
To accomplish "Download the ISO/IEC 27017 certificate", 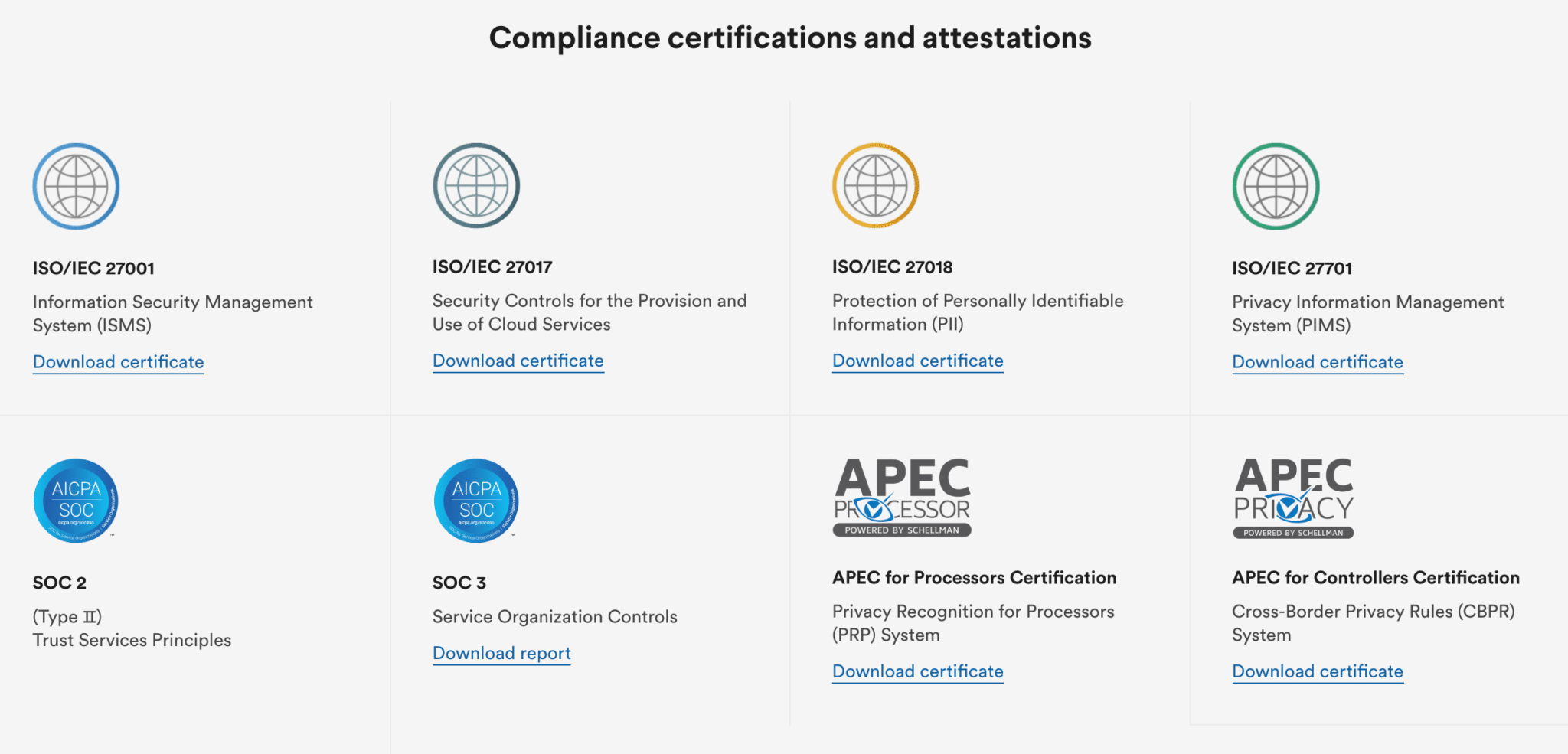I will 518,361.
